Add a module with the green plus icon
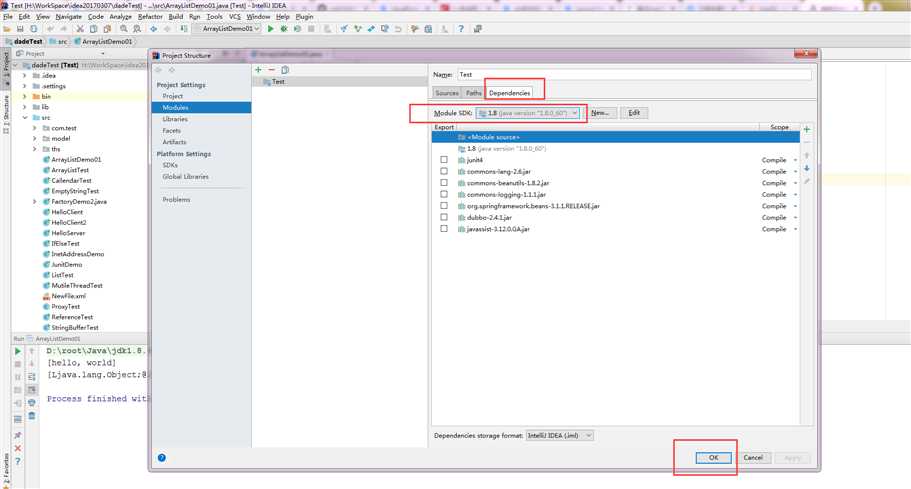Image resolution: width=911 pixels, height=489 pixels. [258, 69]
